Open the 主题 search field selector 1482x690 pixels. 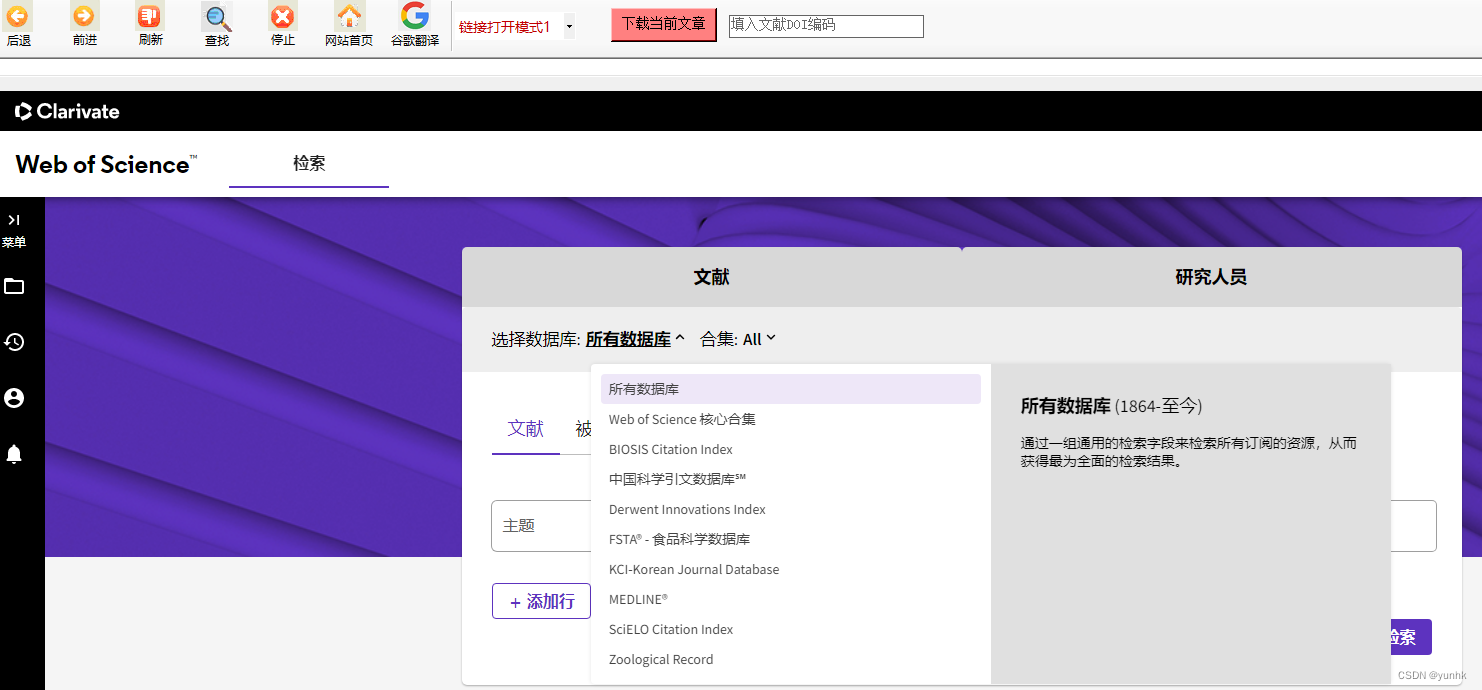(541, 526)
